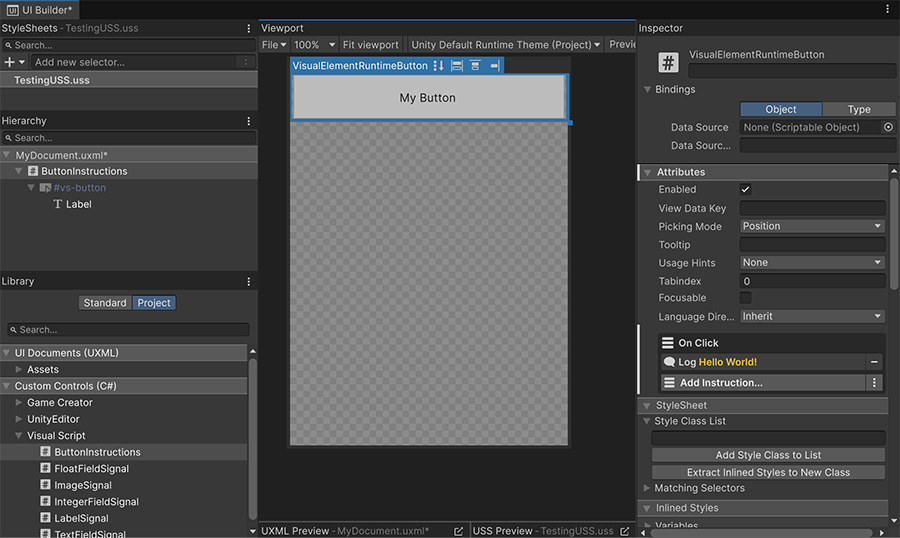Open the Picking Mode dropdown
Viewport: 900px width, 538px height.
tap(812, 226)
